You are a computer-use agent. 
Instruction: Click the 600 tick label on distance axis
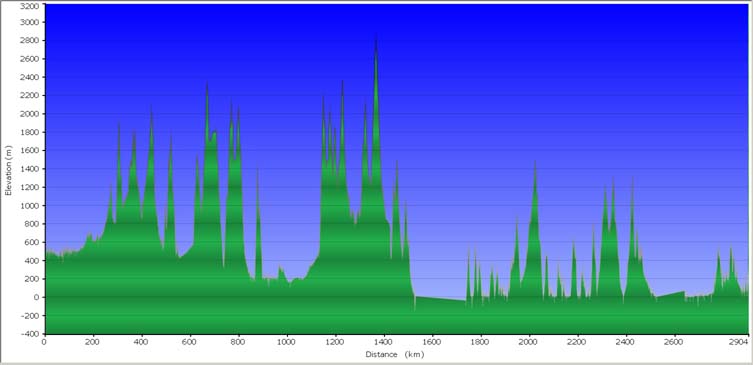[190, 342]
